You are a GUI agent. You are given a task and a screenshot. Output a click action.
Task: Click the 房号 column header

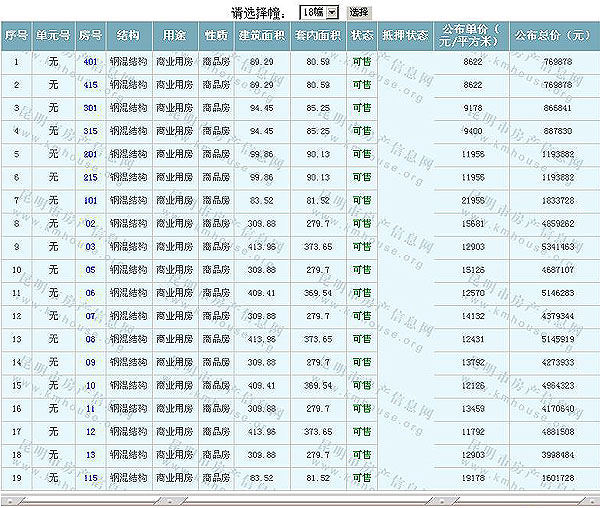[x=91, y=34]
